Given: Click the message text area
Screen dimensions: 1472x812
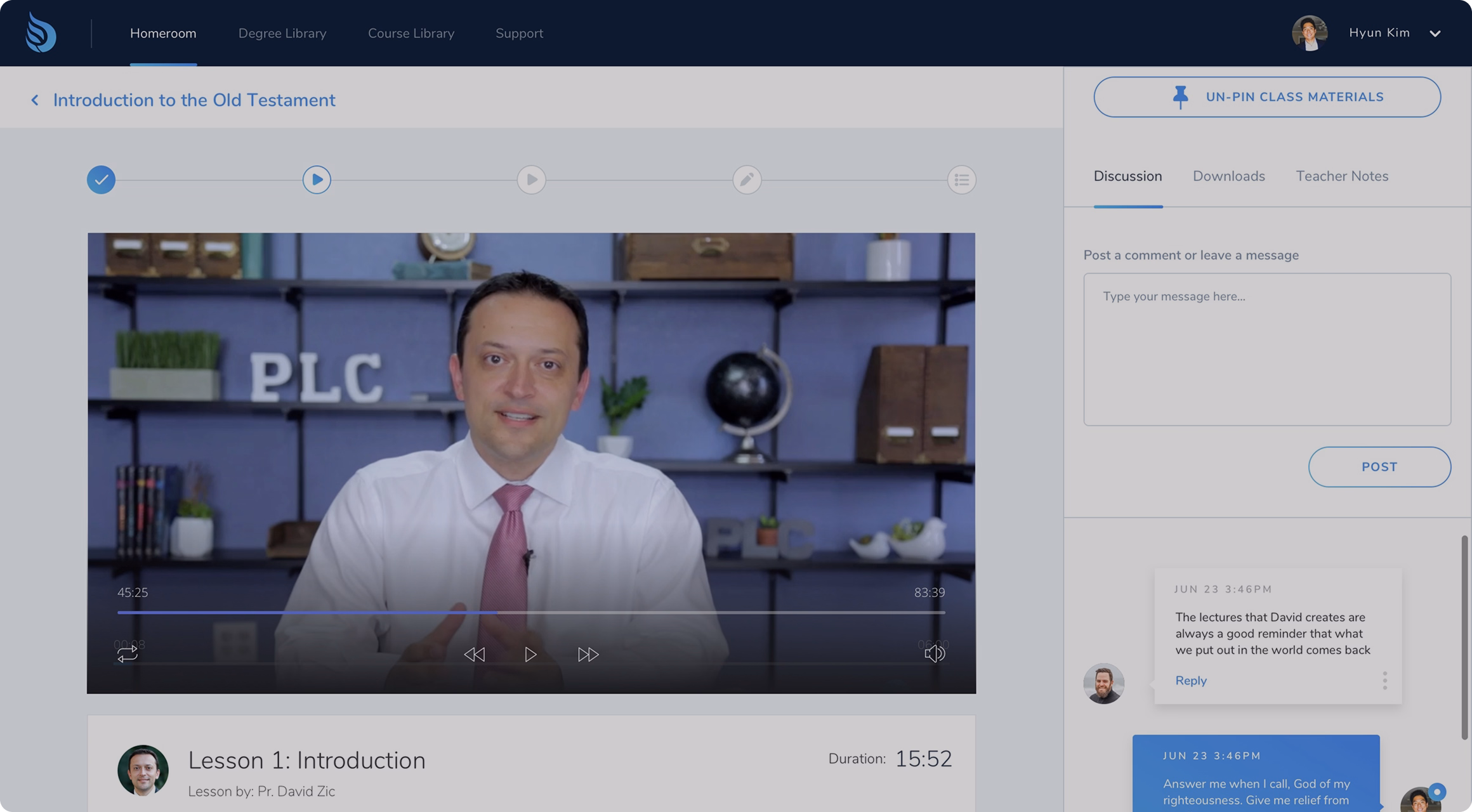Looking at the screenshot, I should click(x=1267, y=350).
